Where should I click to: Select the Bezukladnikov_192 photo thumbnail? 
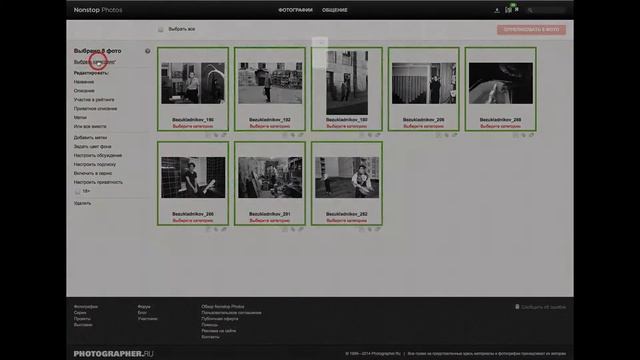[270, 83]
